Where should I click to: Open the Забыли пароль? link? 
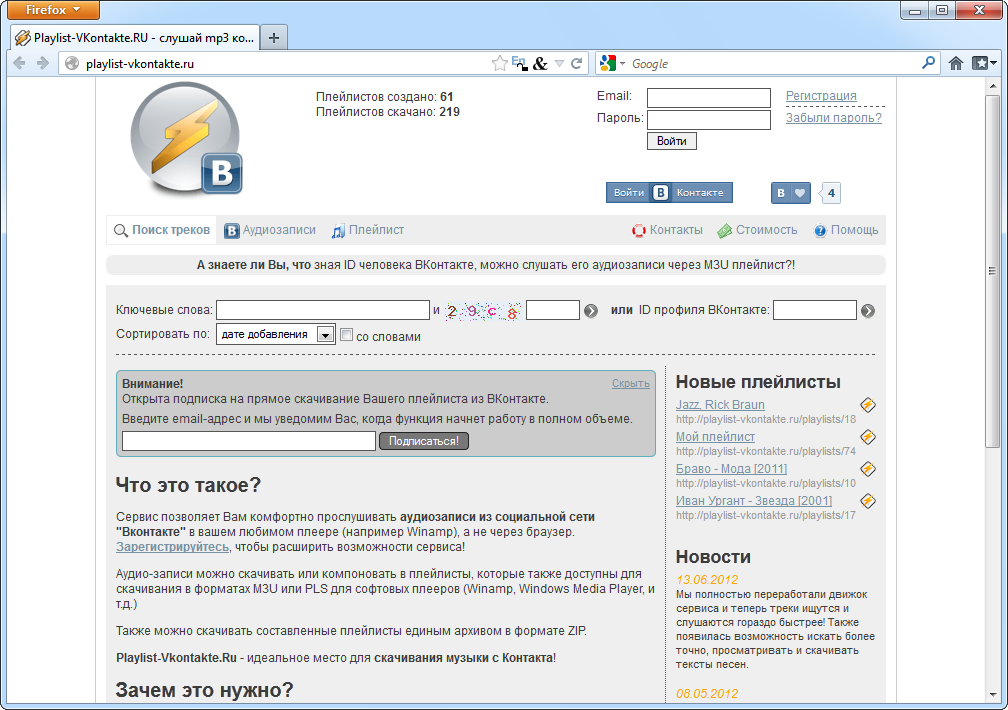(834, 118)
